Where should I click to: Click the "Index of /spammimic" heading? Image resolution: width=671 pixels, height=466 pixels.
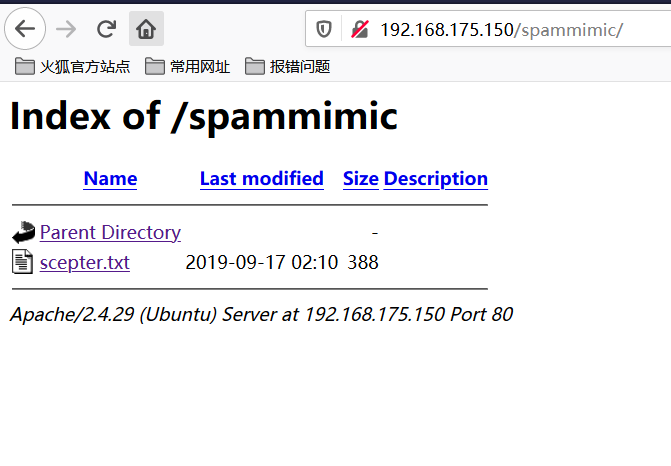[204, 117]
